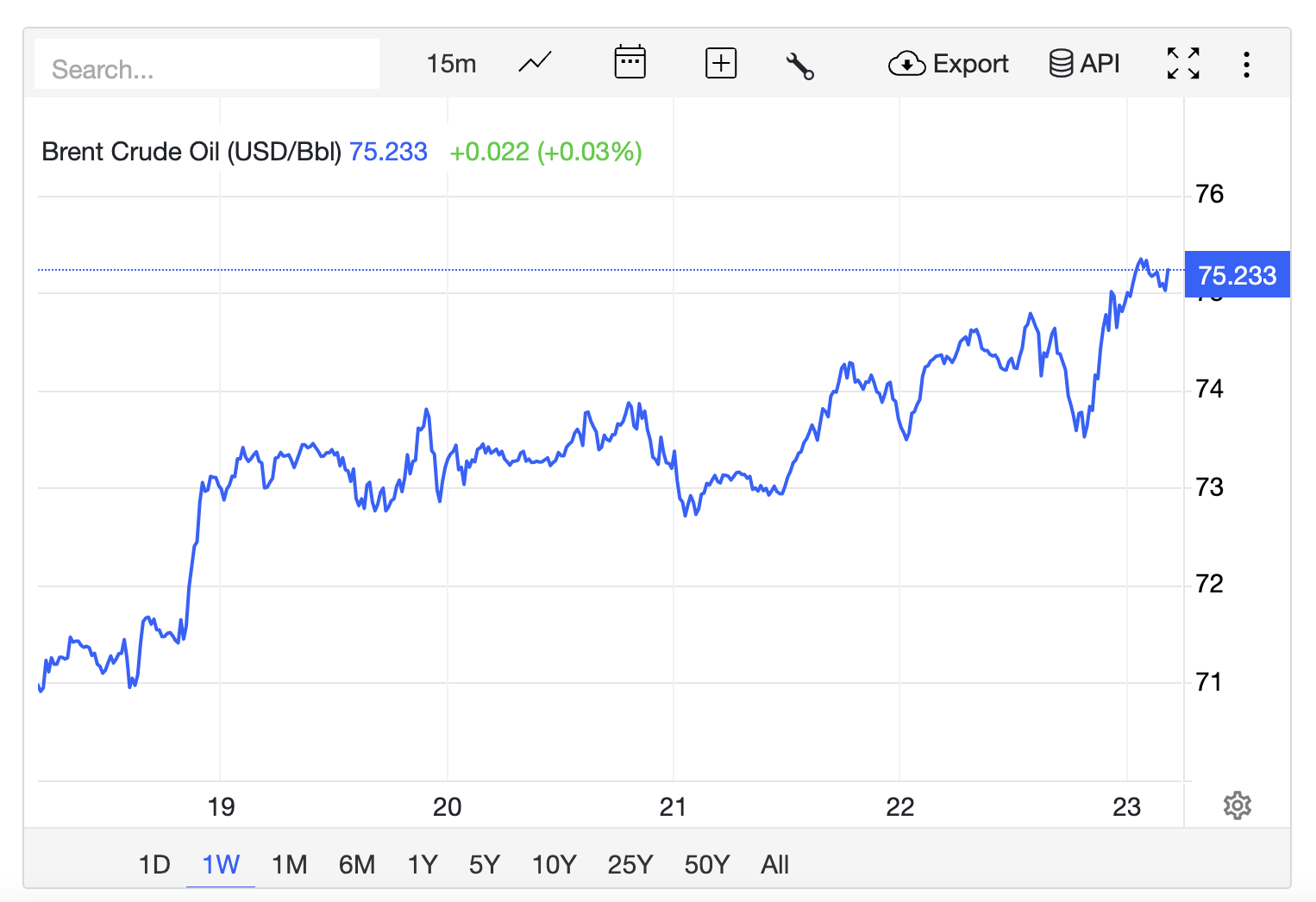The image size is (1316, 902).
Task: Select the 10Y time range tab
Action: [x=554, y=864]
